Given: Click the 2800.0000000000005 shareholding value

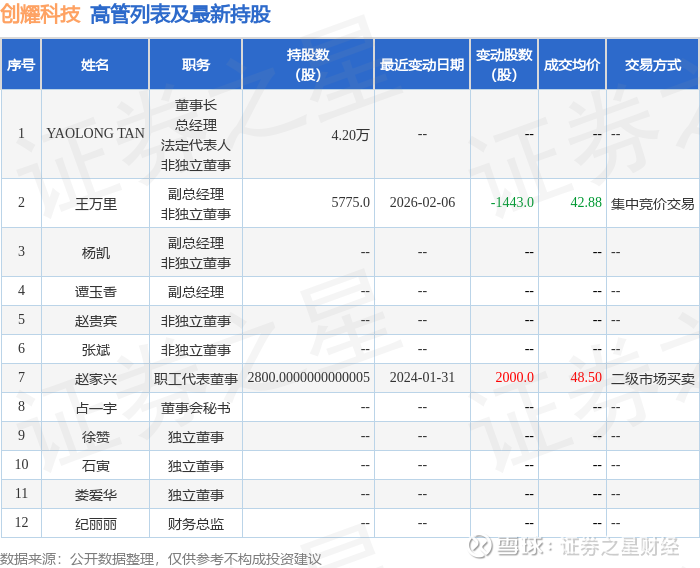Looking at the screenshot, I should click(308, 377).
